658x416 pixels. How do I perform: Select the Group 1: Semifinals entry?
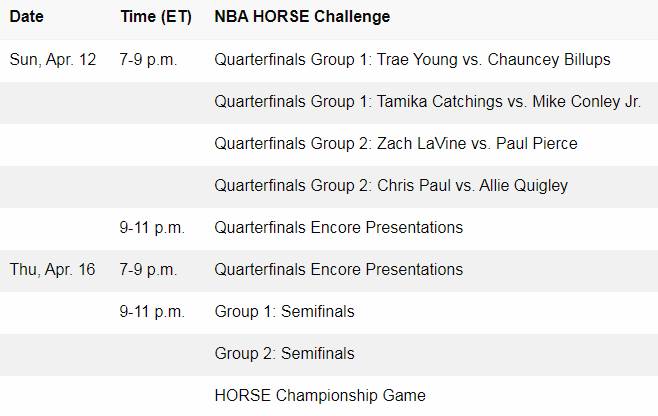[284, 311]
